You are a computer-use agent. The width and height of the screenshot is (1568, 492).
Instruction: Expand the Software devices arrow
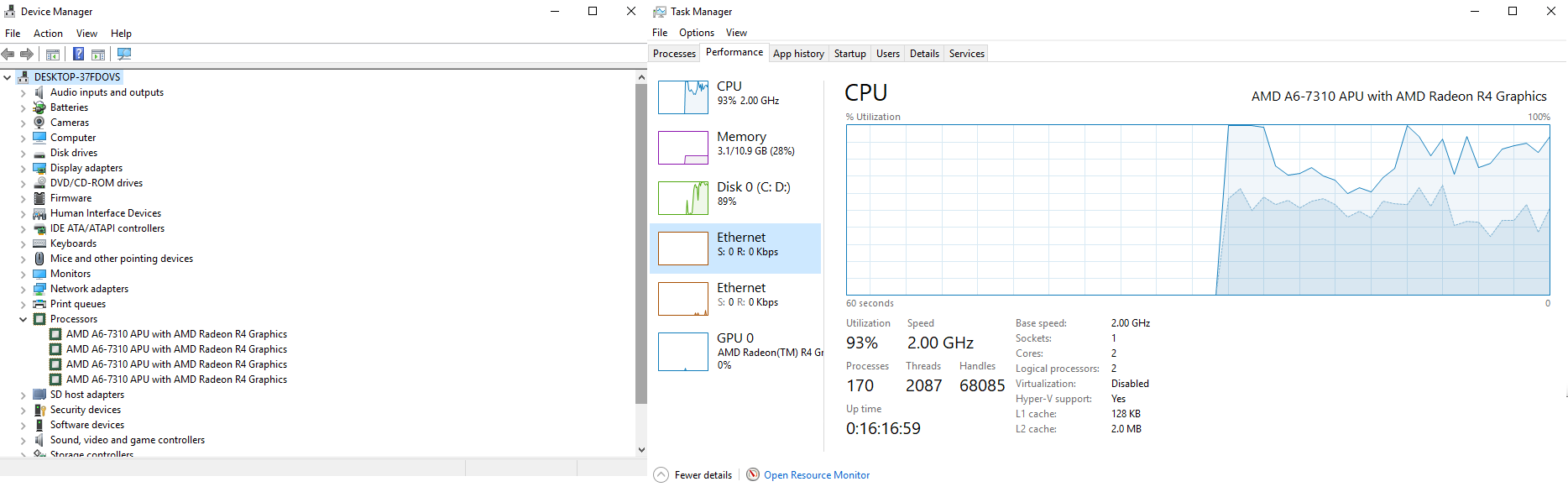tap(23, 425)
